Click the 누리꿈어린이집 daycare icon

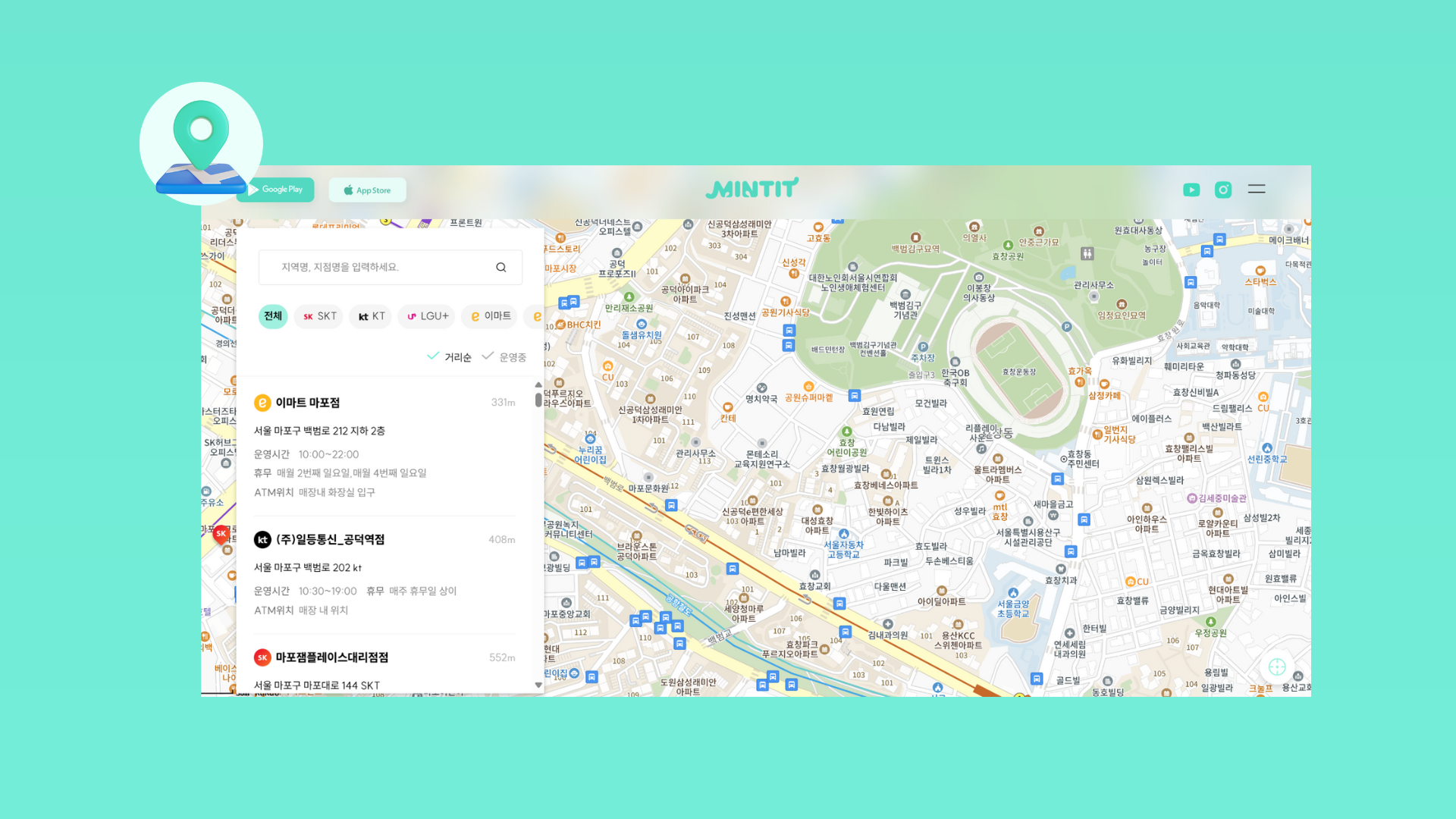pyautogui.click(x=590, y=439)
